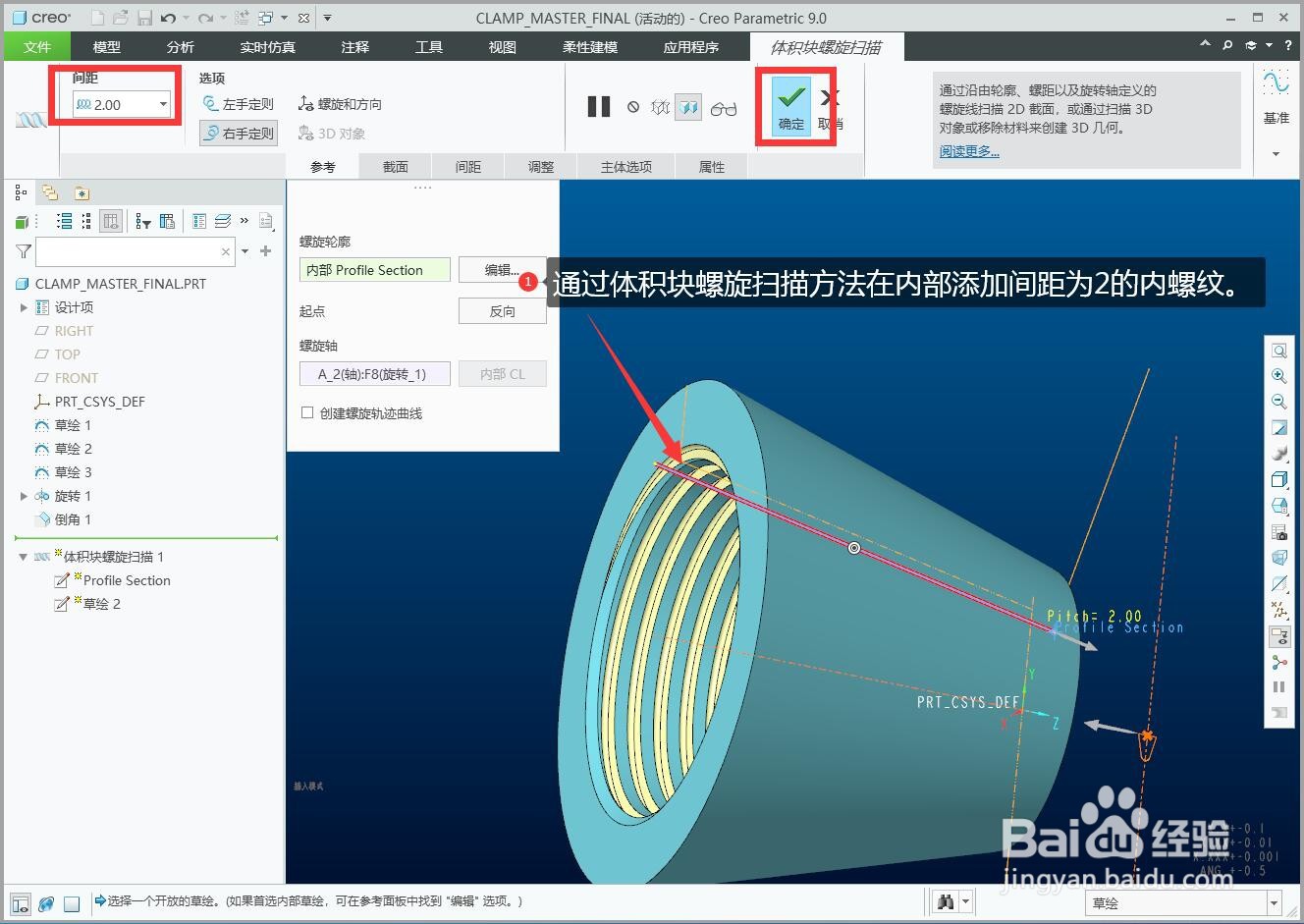
Task: Click the model tree search input field
Action: (136, 252)
